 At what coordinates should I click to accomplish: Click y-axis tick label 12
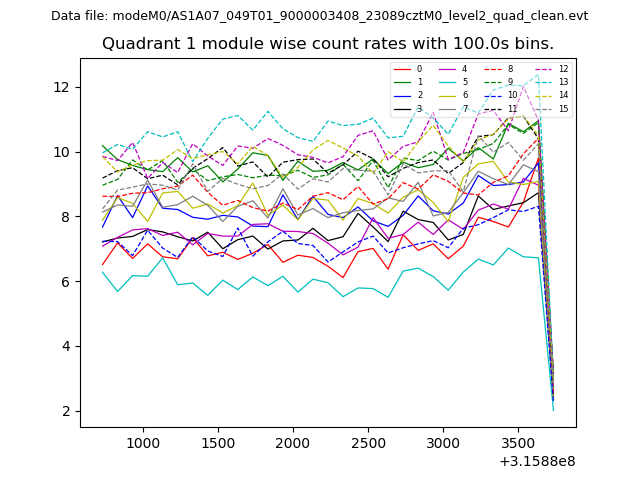pyautogui.click(x=62, y=87)
